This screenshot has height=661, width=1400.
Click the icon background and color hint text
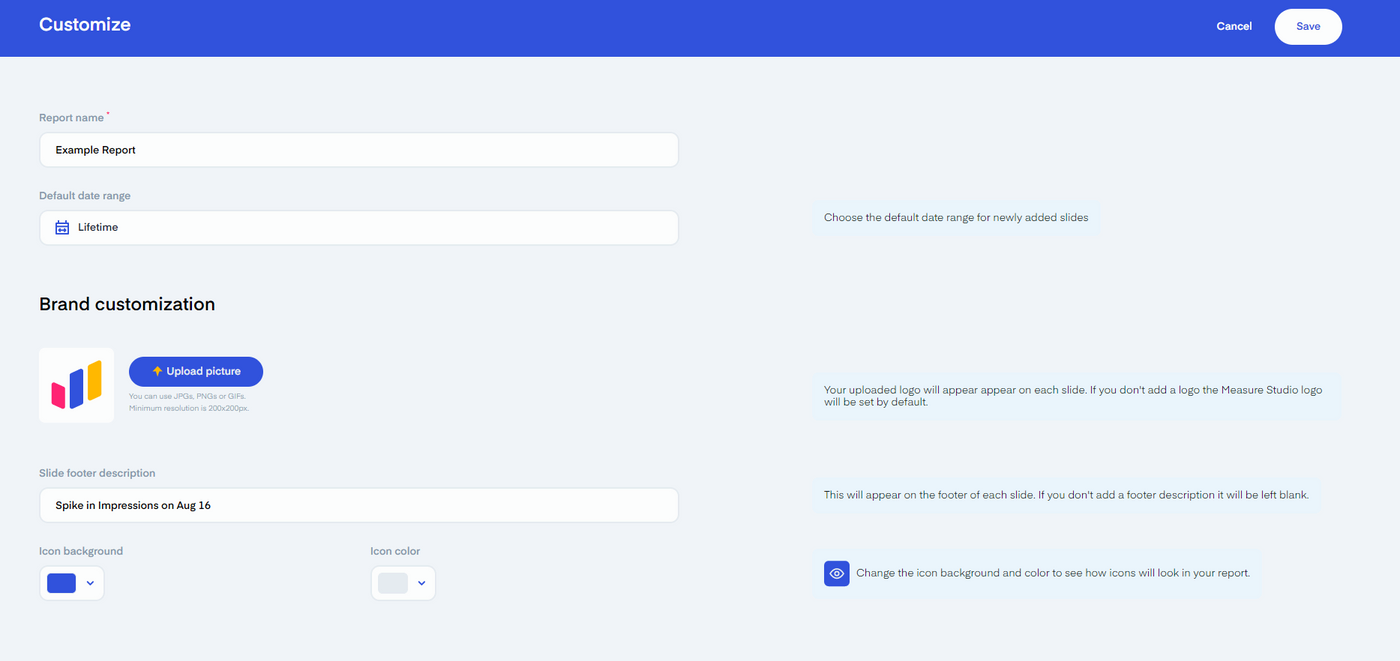pos(1053,573)
